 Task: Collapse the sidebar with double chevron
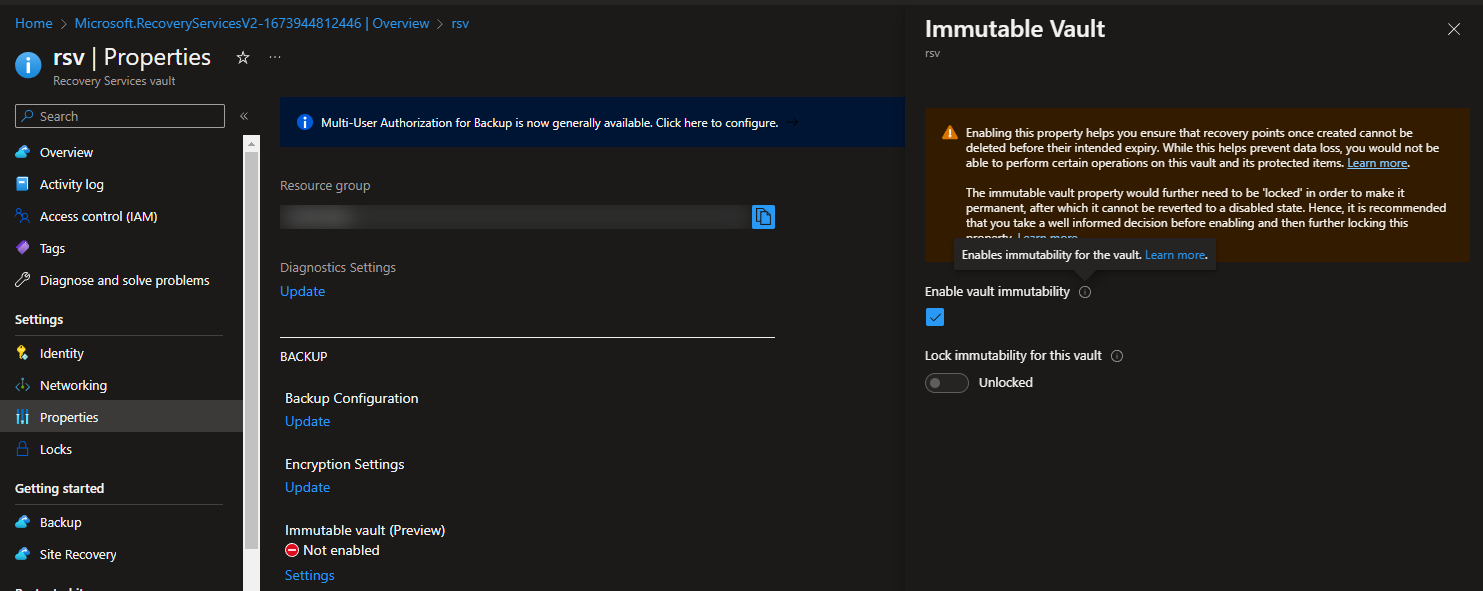click(244, 116)
